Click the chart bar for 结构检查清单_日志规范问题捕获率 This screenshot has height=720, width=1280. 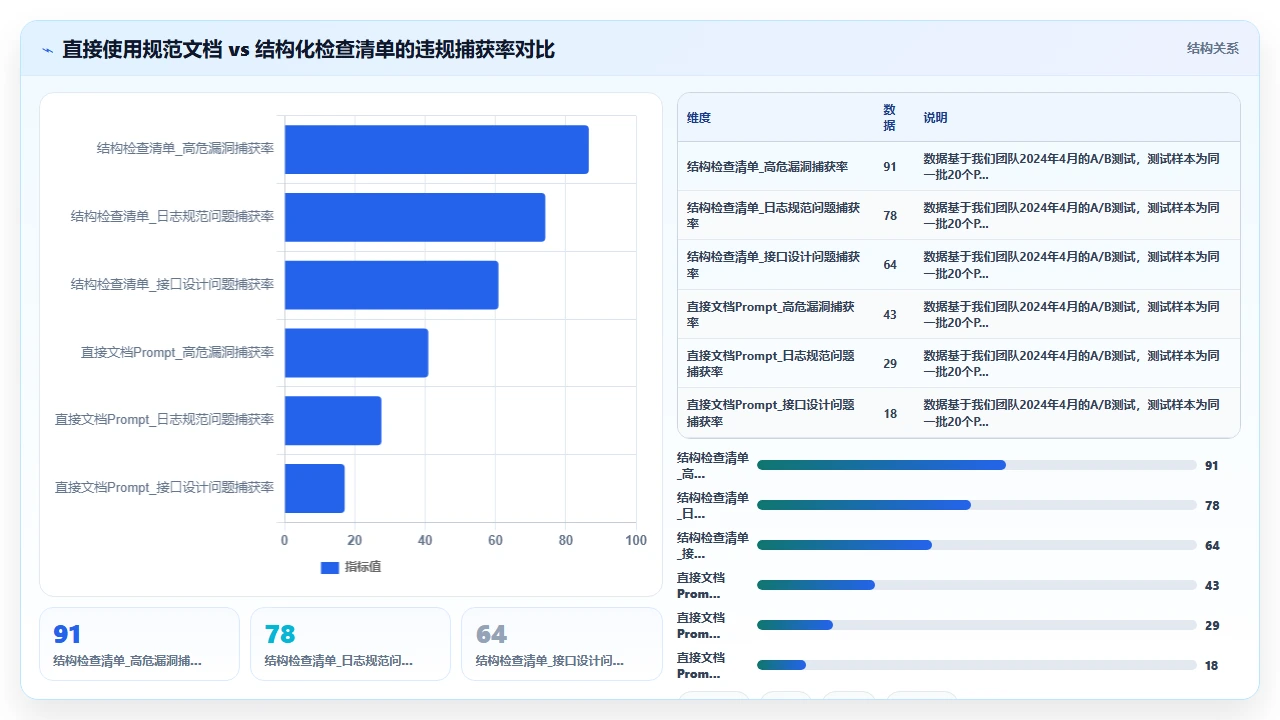[415, 217]
